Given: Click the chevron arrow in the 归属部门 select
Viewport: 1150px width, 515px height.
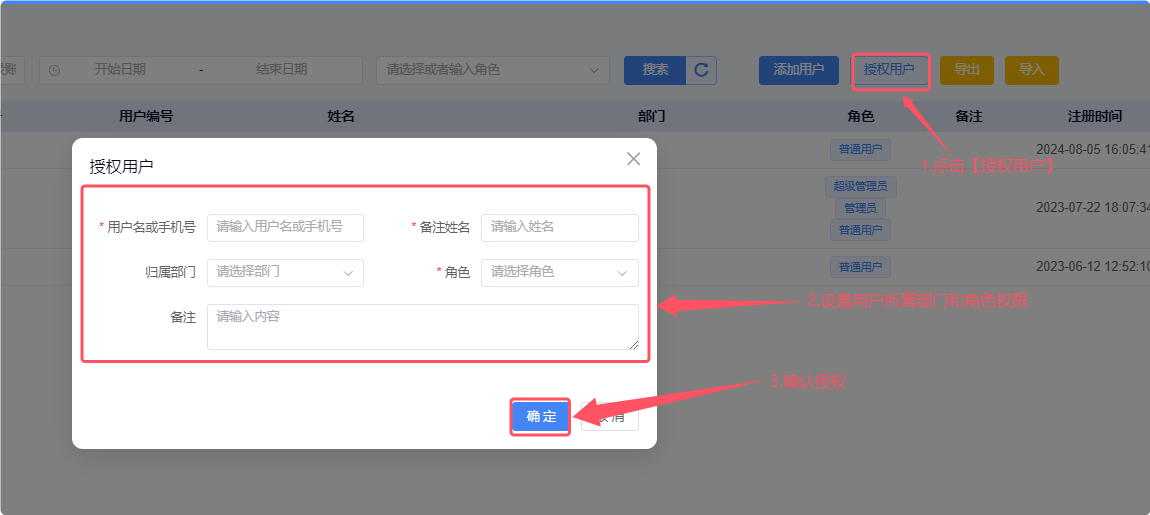Looking at the screenshot, I should click(348, 273).
